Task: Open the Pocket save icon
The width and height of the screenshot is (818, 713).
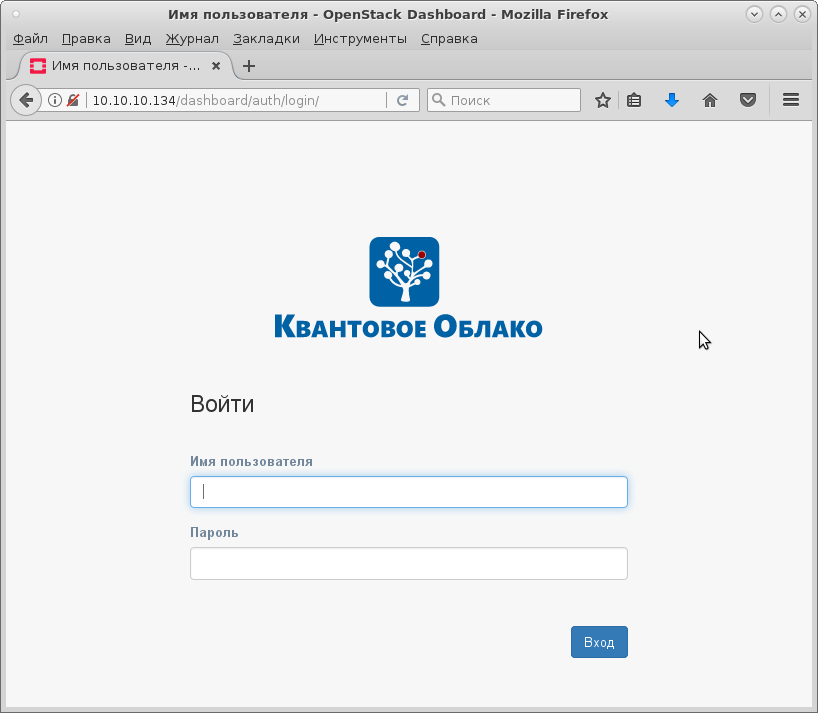Action: click(x=747, y=100)
